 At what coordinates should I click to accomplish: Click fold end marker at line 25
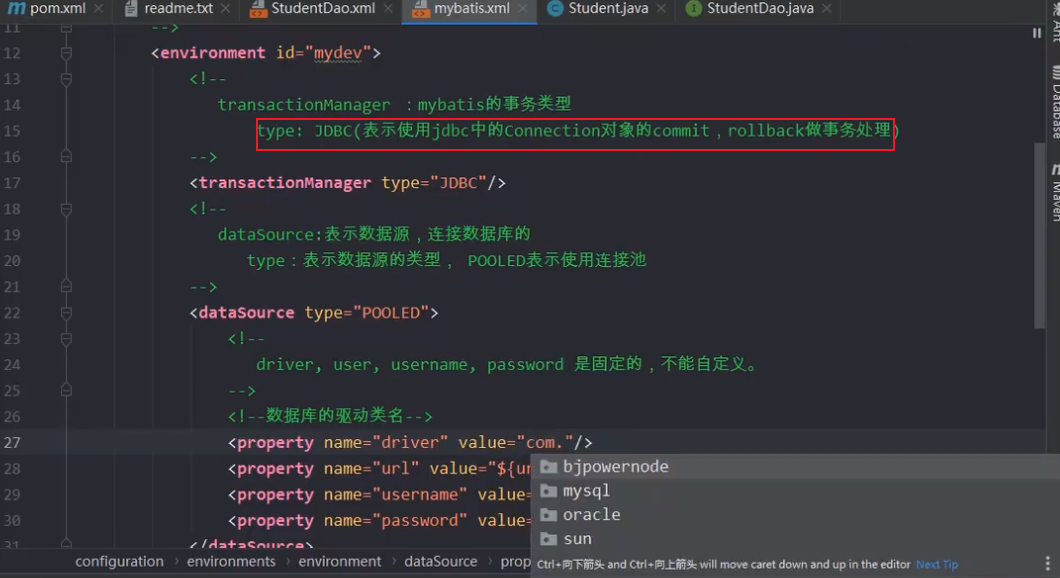66,391
